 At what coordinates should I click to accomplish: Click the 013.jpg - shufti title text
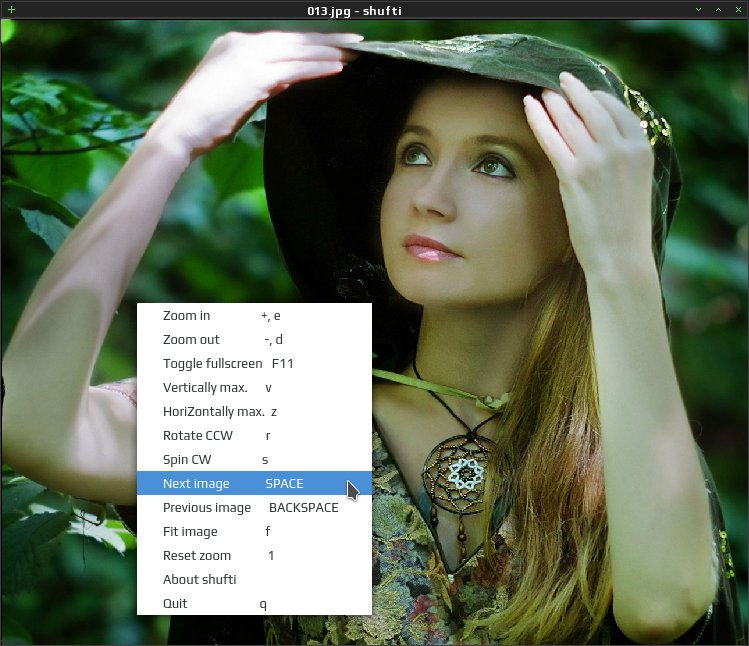click(354, 11)
